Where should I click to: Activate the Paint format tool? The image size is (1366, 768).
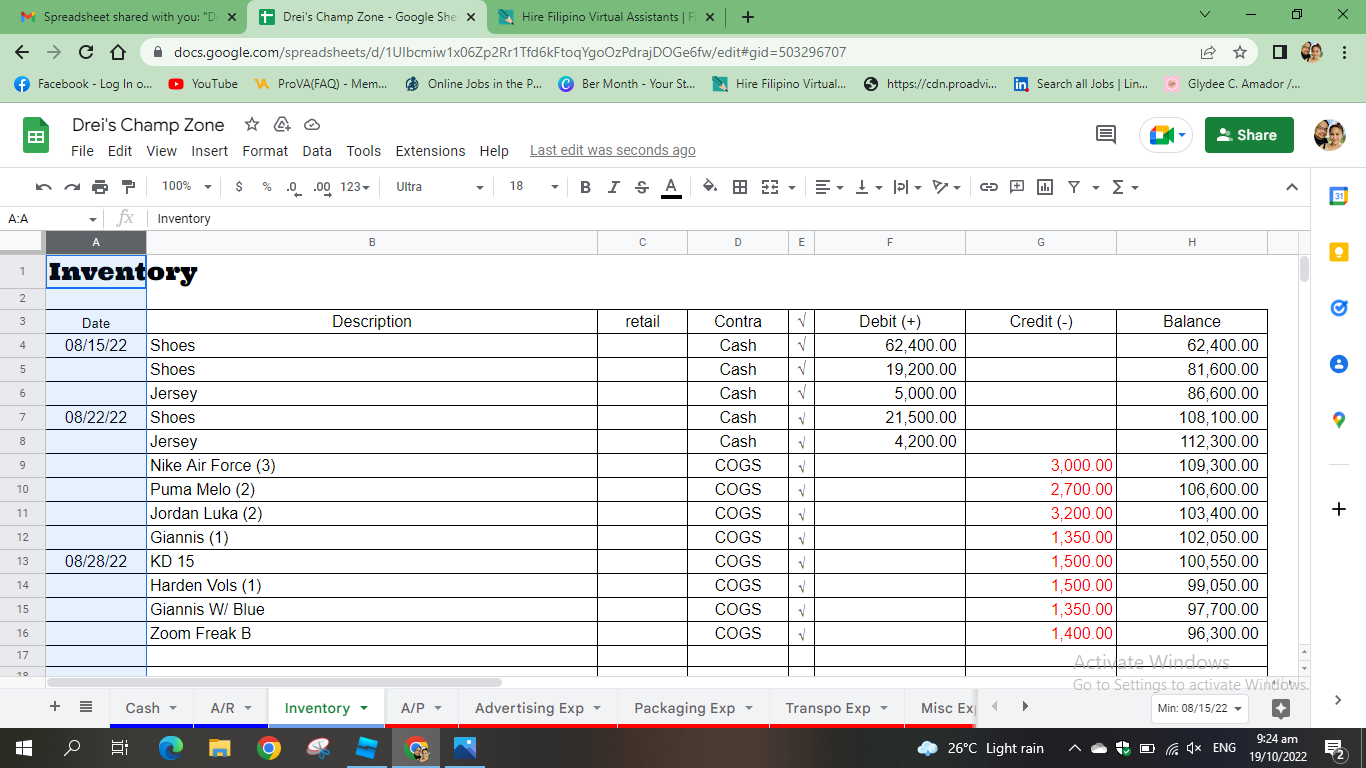tap(128, 187)
